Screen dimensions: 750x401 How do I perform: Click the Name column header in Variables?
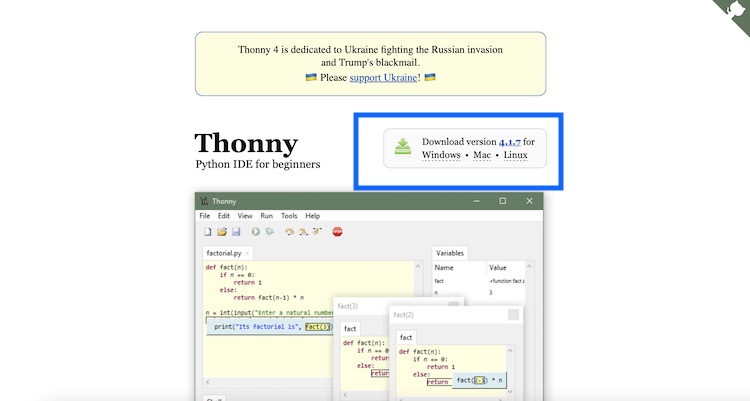point(444,267)
